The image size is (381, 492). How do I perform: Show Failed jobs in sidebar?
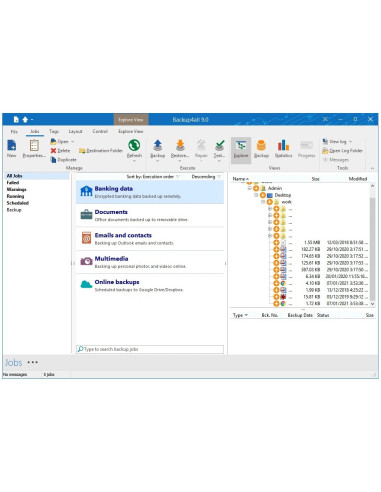pyautogui.click(x=13, y=183)
